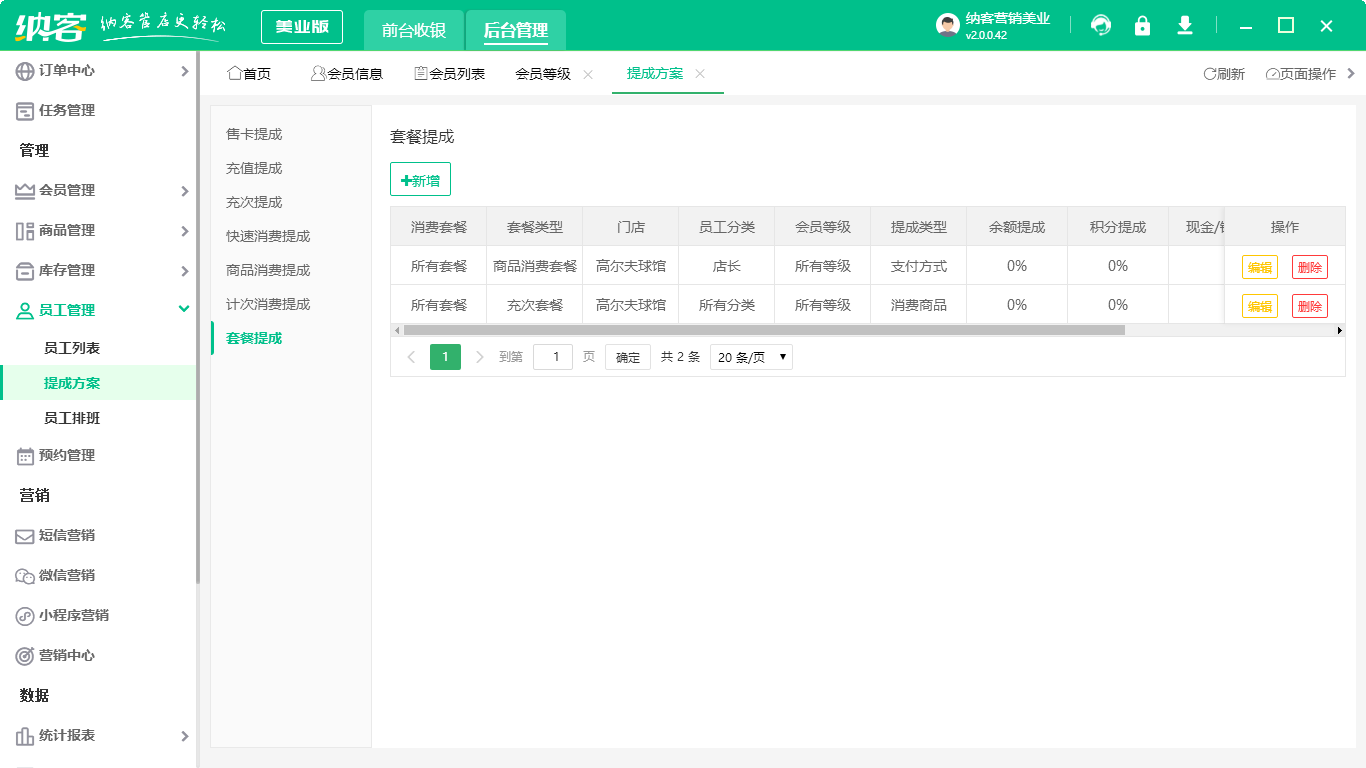Open 短信营销 in the sidebar
The width and height of the screenshot is (1366, 768).
pyautogui.click(x=66, y=536)
